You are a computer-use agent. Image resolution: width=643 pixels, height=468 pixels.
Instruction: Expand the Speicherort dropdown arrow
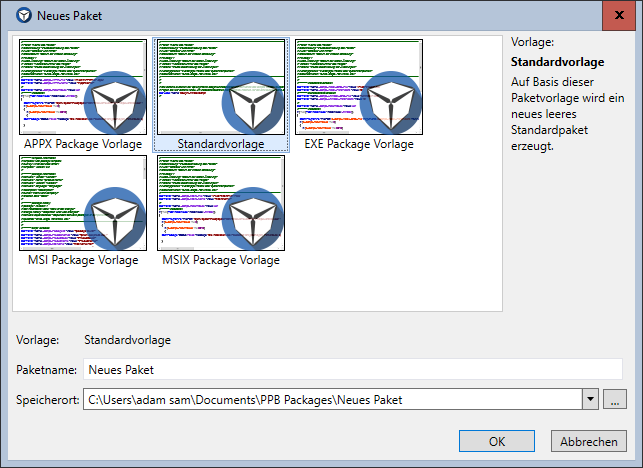tap(590, 401)
